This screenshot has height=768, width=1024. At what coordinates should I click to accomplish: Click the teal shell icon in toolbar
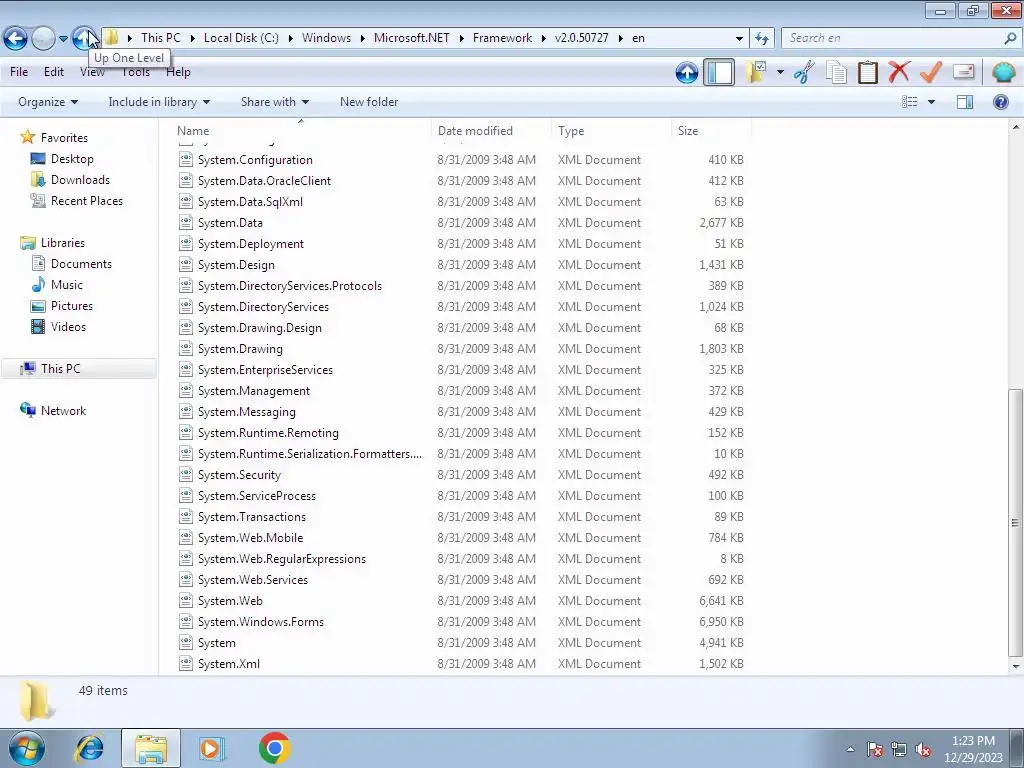1003,72
